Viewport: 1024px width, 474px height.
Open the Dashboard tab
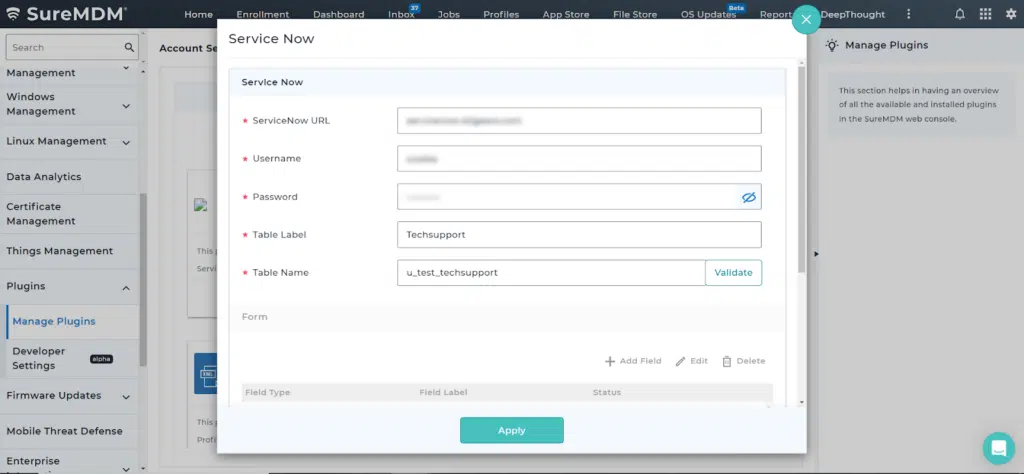338,14
